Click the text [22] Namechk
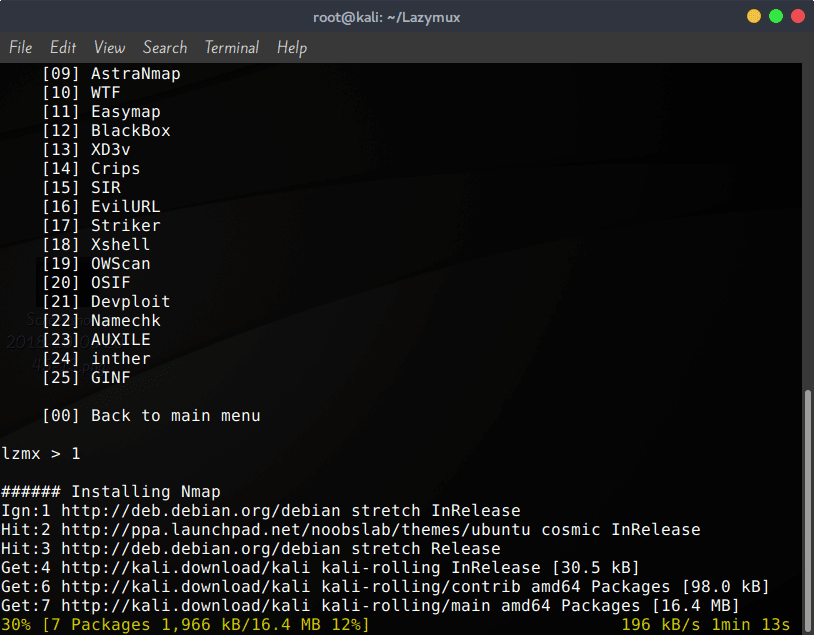 tap(102, 321)
